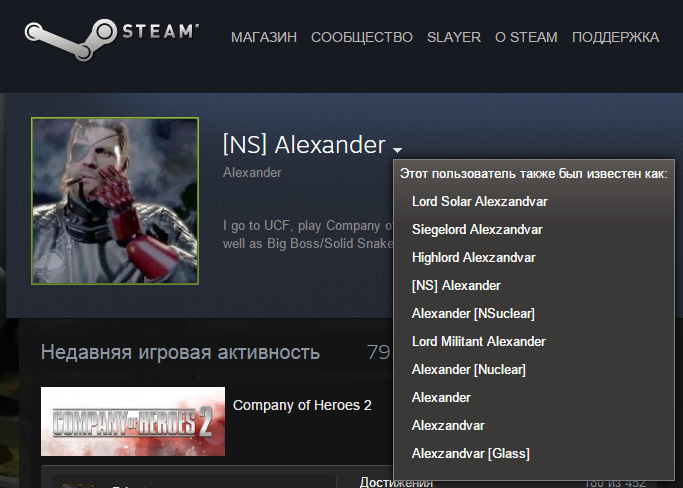Image resolution: width=683 pixels, height=488 pixels.
Task: Go to the О STEAM page
Action: [526, 37]
